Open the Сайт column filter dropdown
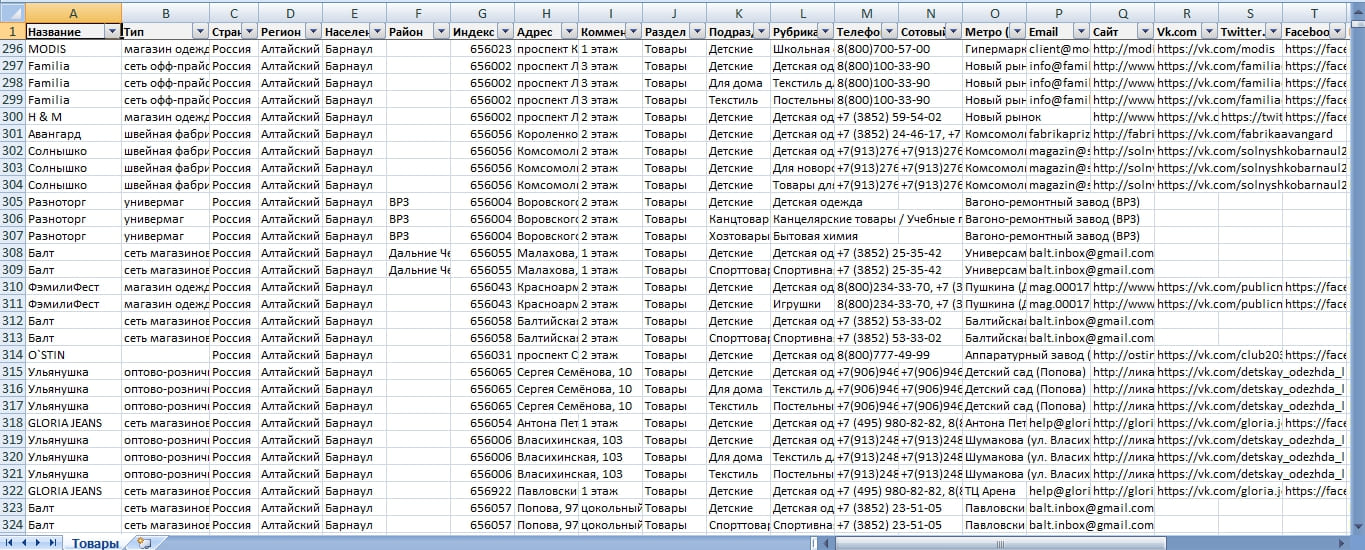1365x550 pixels. [1144, 32]
